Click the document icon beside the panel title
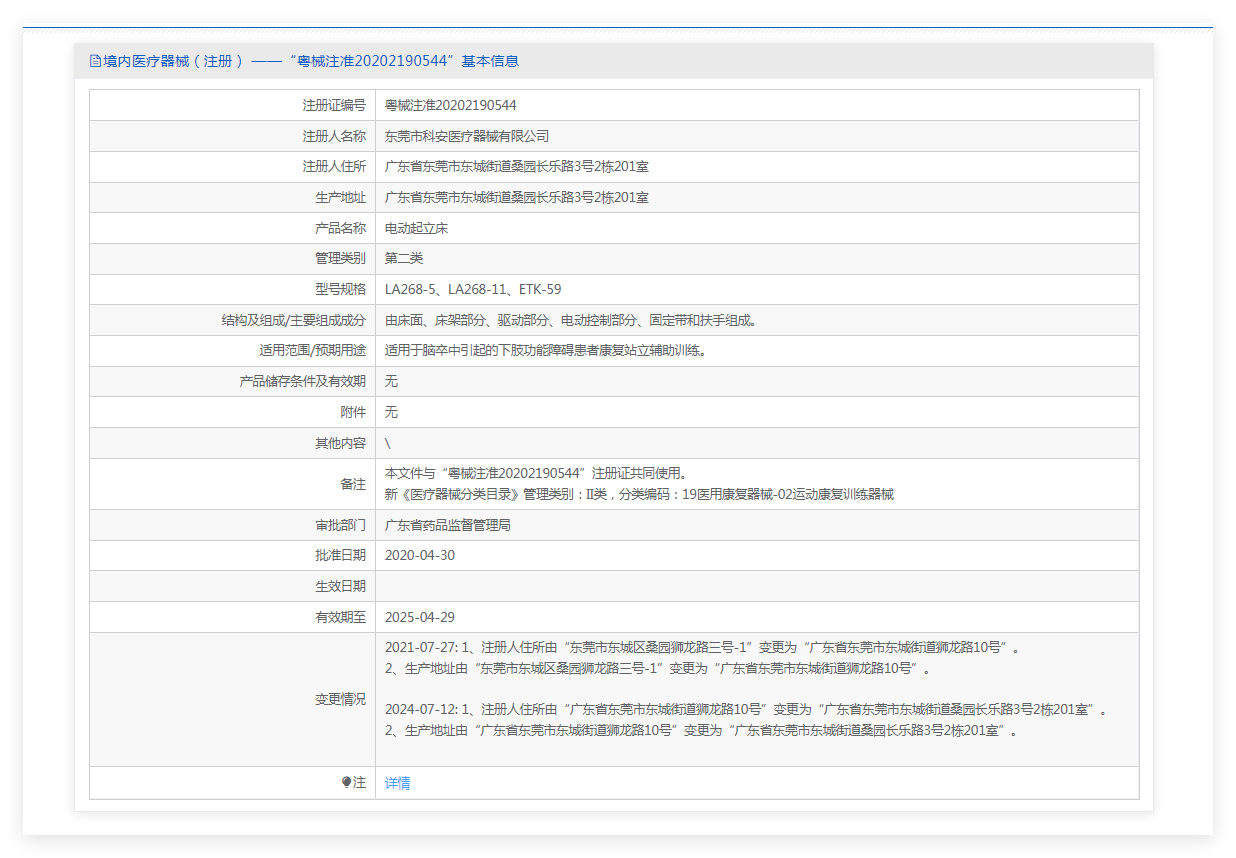This screenshot has height=858, width=1236. [95, 61]
